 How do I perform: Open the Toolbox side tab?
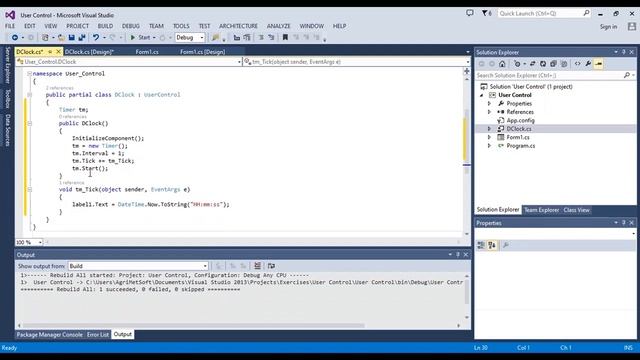(x=7, y=98)
